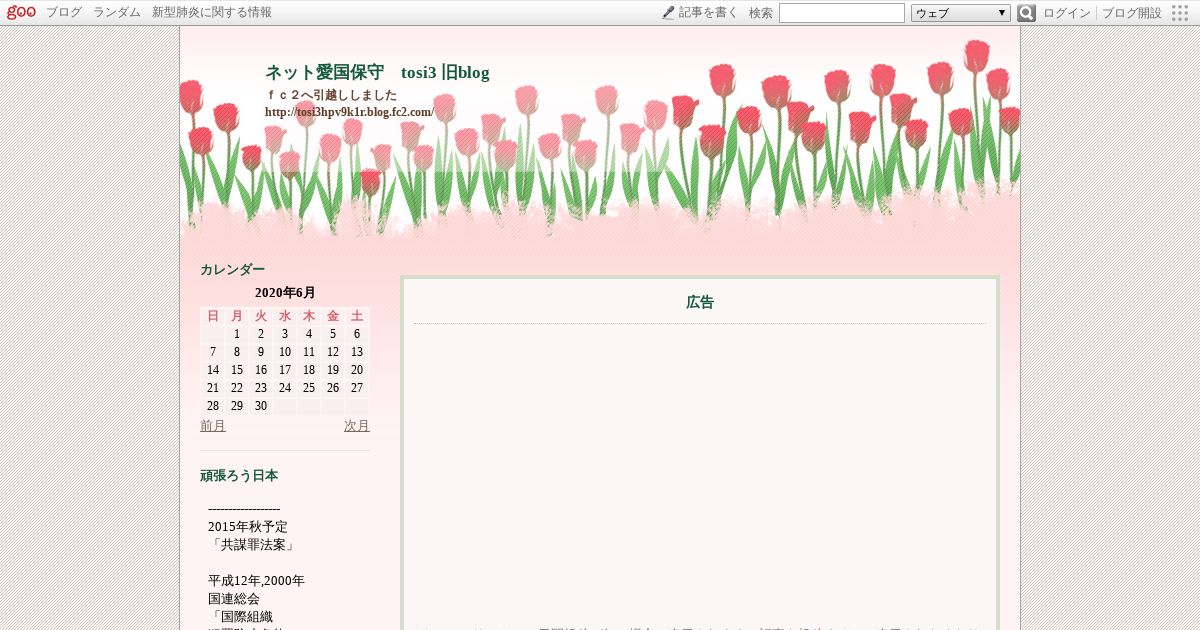Select calendar date 15
This screenshot has width=1200, height=630.
[x=237, y=370]
